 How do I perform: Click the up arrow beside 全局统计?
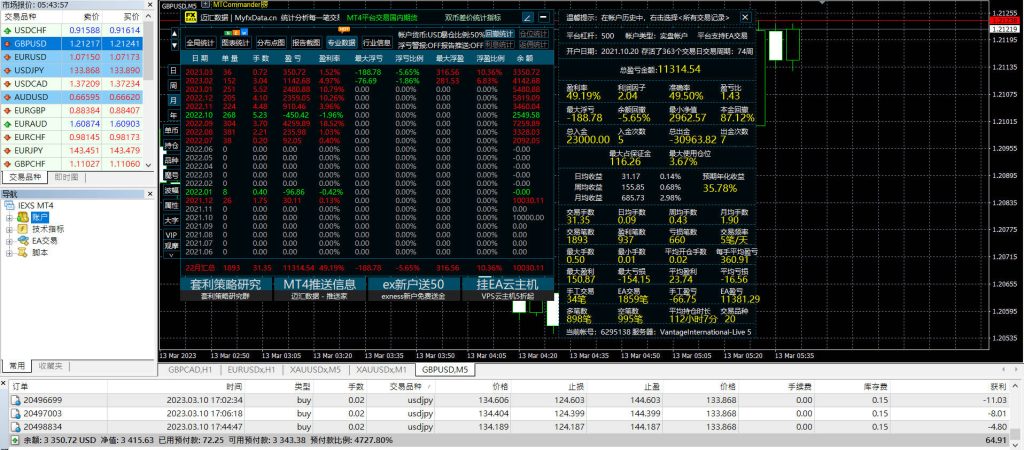[x=174, y=33]
